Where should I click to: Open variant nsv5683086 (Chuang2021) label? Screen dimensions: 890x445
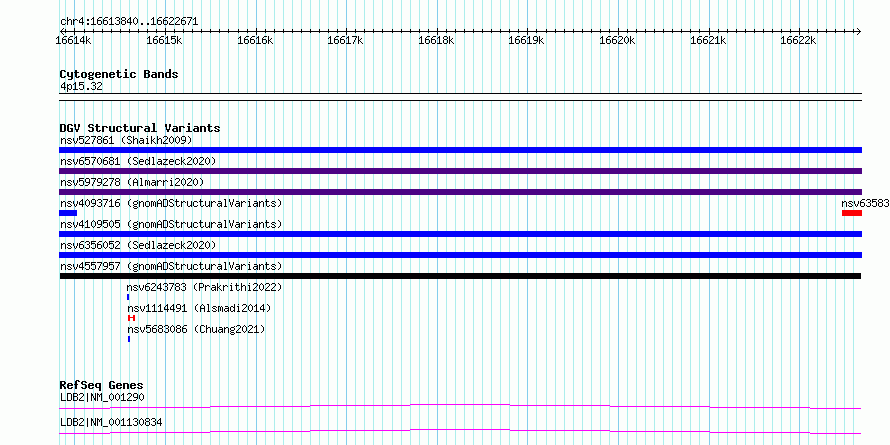click(x=196, y=329)
